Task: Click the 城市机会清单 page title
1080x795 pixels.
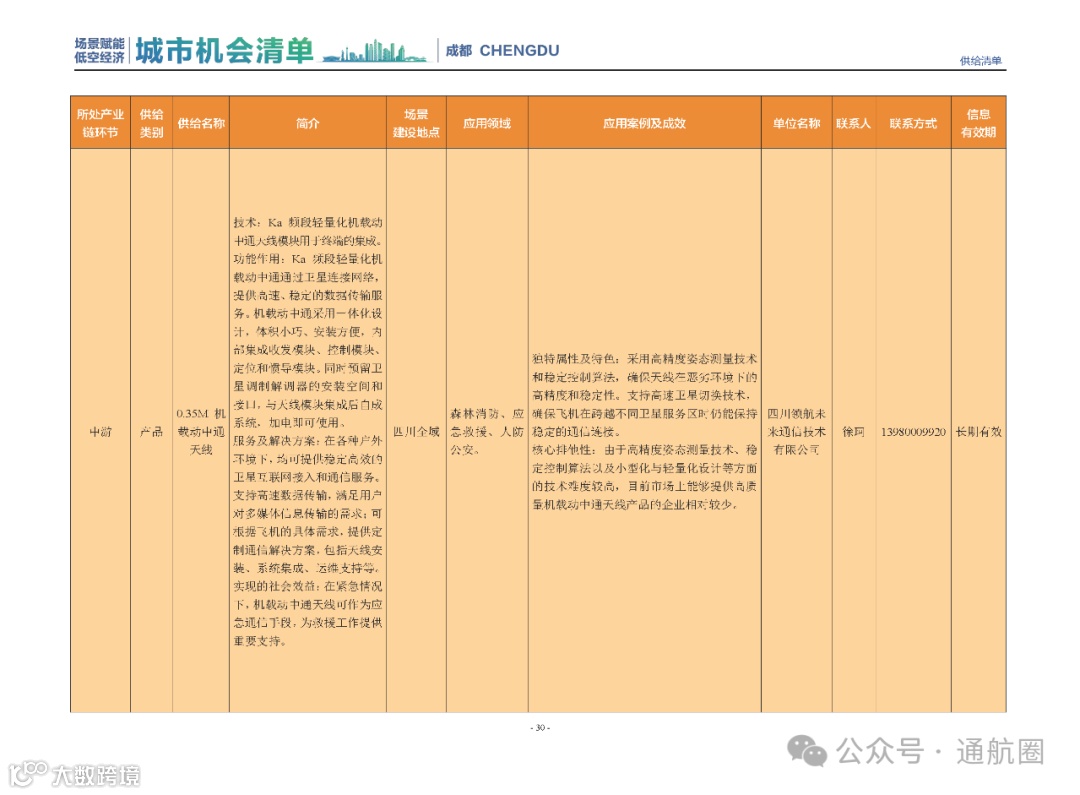Action: pyautogui.click(x=225, y=50)
